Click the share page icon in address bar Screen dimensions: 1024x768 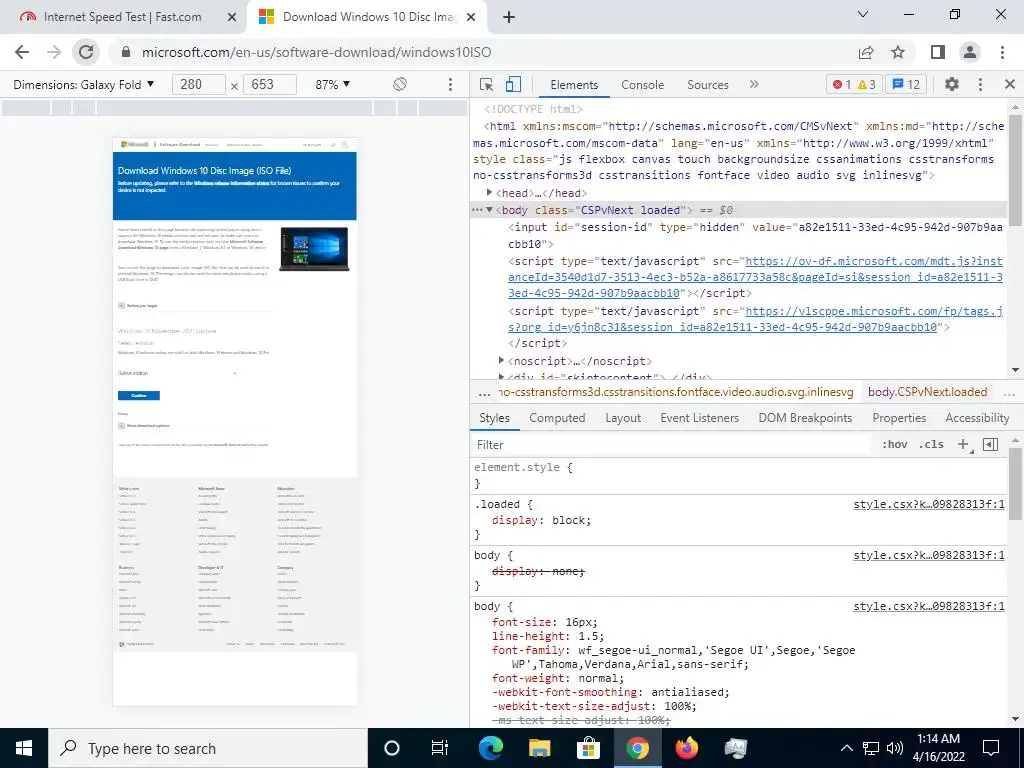pyautogui.click(x=866, y=52)
